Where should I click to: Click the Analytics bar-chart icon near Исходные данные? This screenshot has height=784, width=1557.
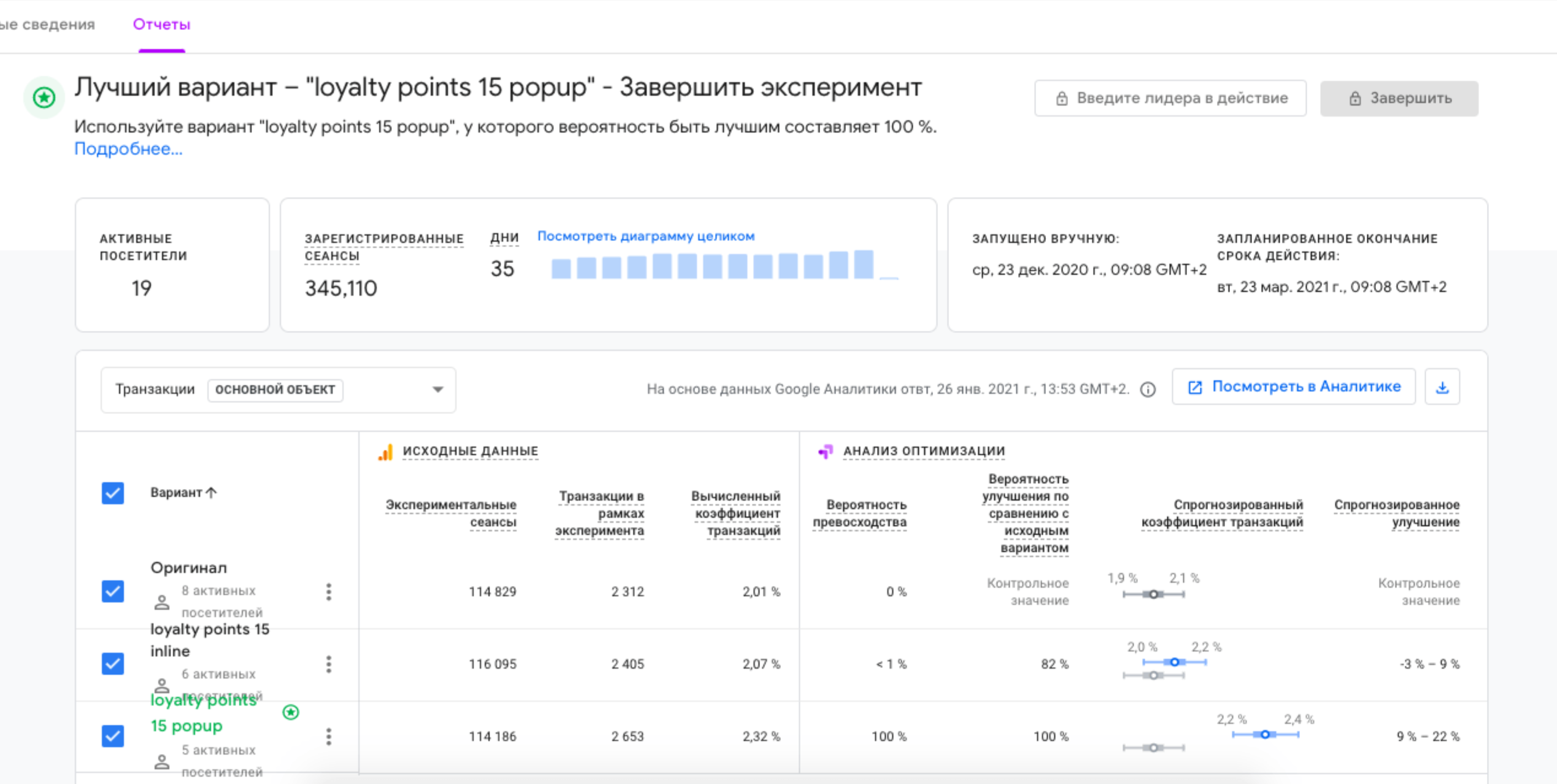point(385,452)
